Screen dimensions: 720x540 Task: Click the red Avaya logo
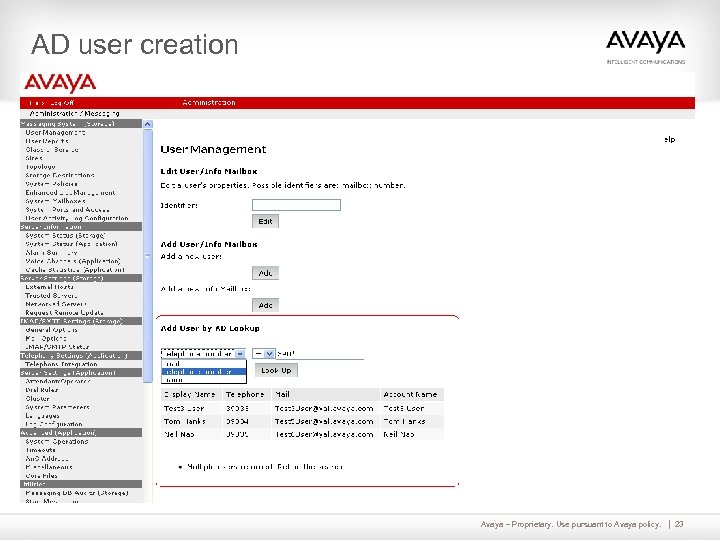coord(60,83)
